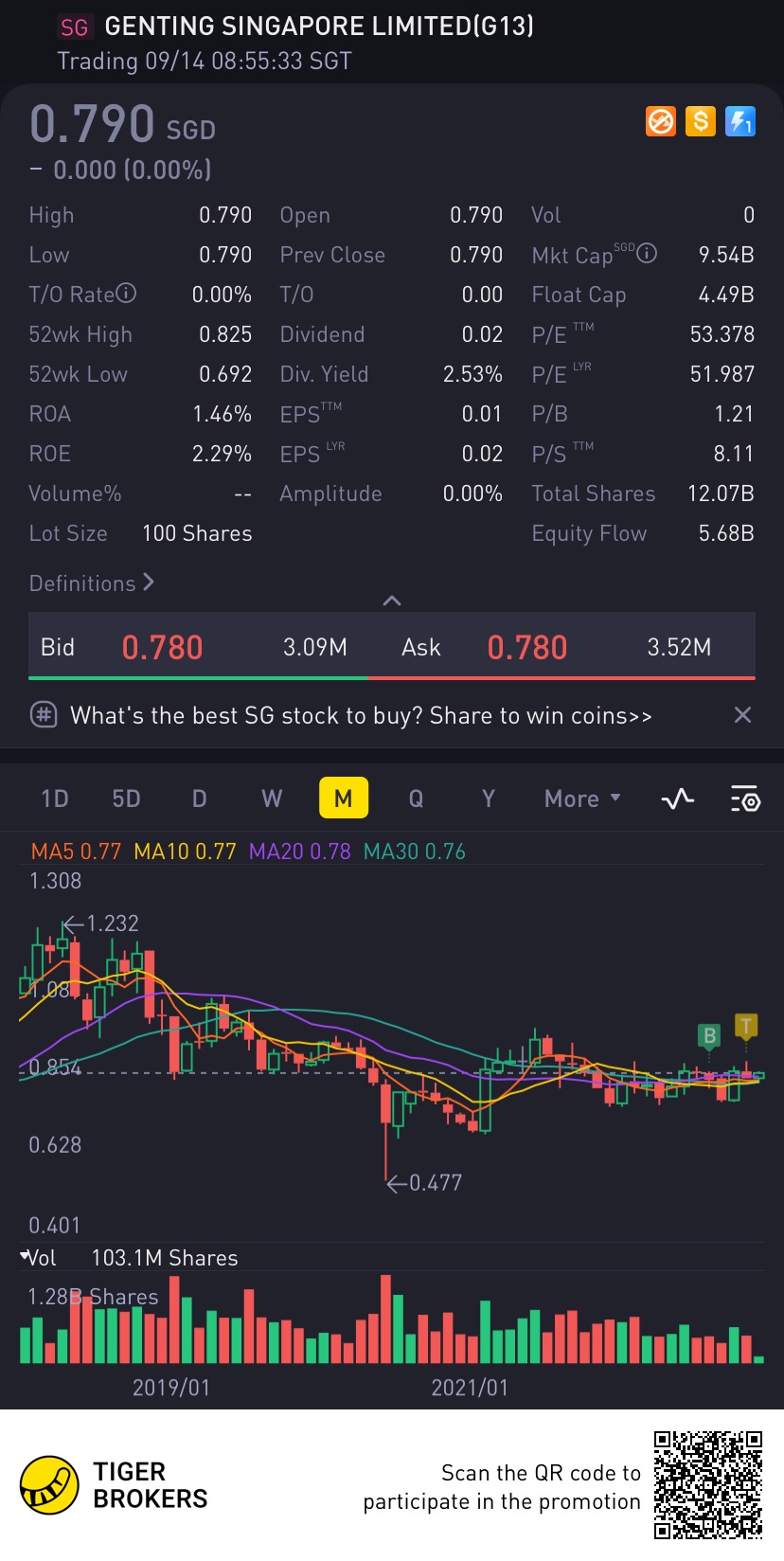Open T/O Rate info circle icon
The width and height of the screenshot is (784, 1561).
click(126, 294)
